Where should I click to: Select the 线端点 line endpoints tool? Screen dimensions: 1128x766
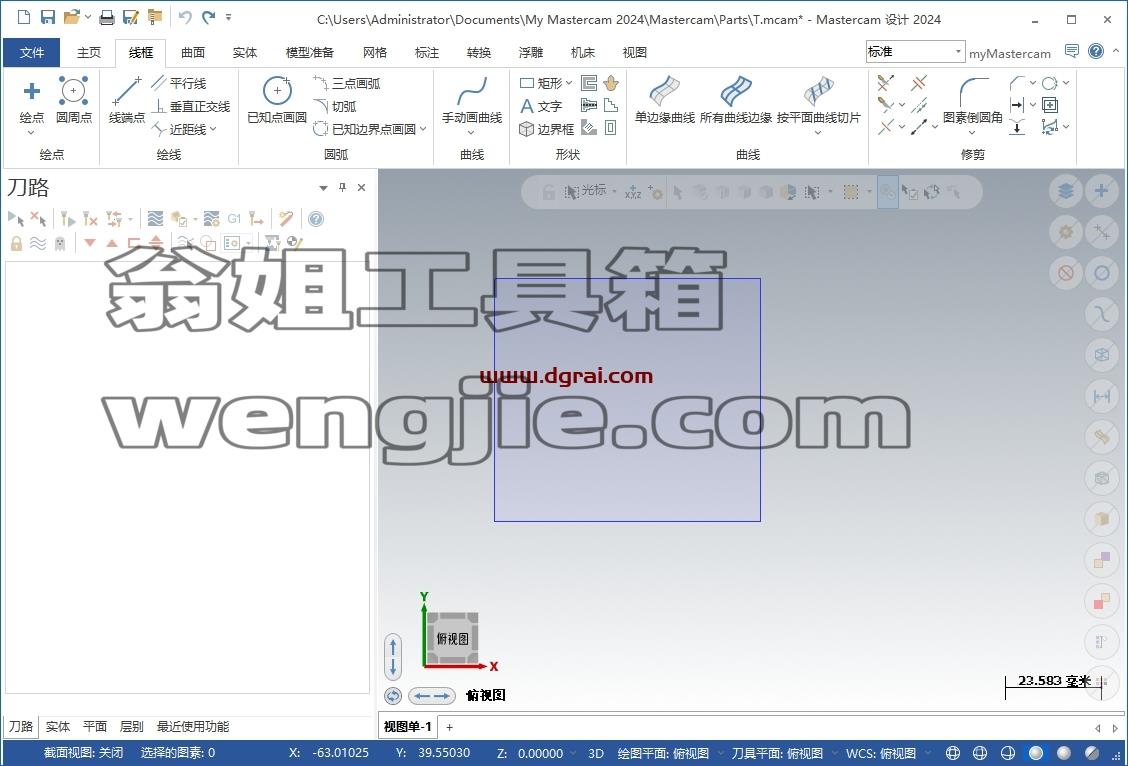[127, 99]
